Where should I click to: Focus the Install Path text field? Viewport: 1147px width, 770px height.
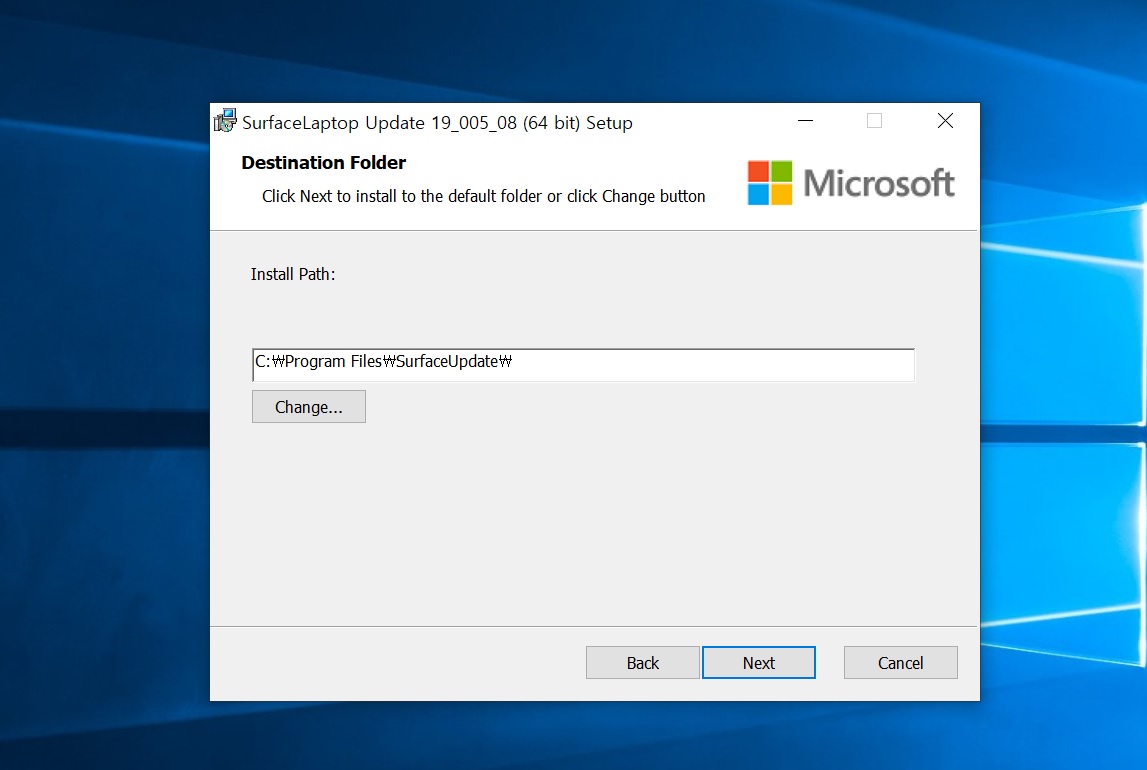pyautogui.click(x=583, y=365)
